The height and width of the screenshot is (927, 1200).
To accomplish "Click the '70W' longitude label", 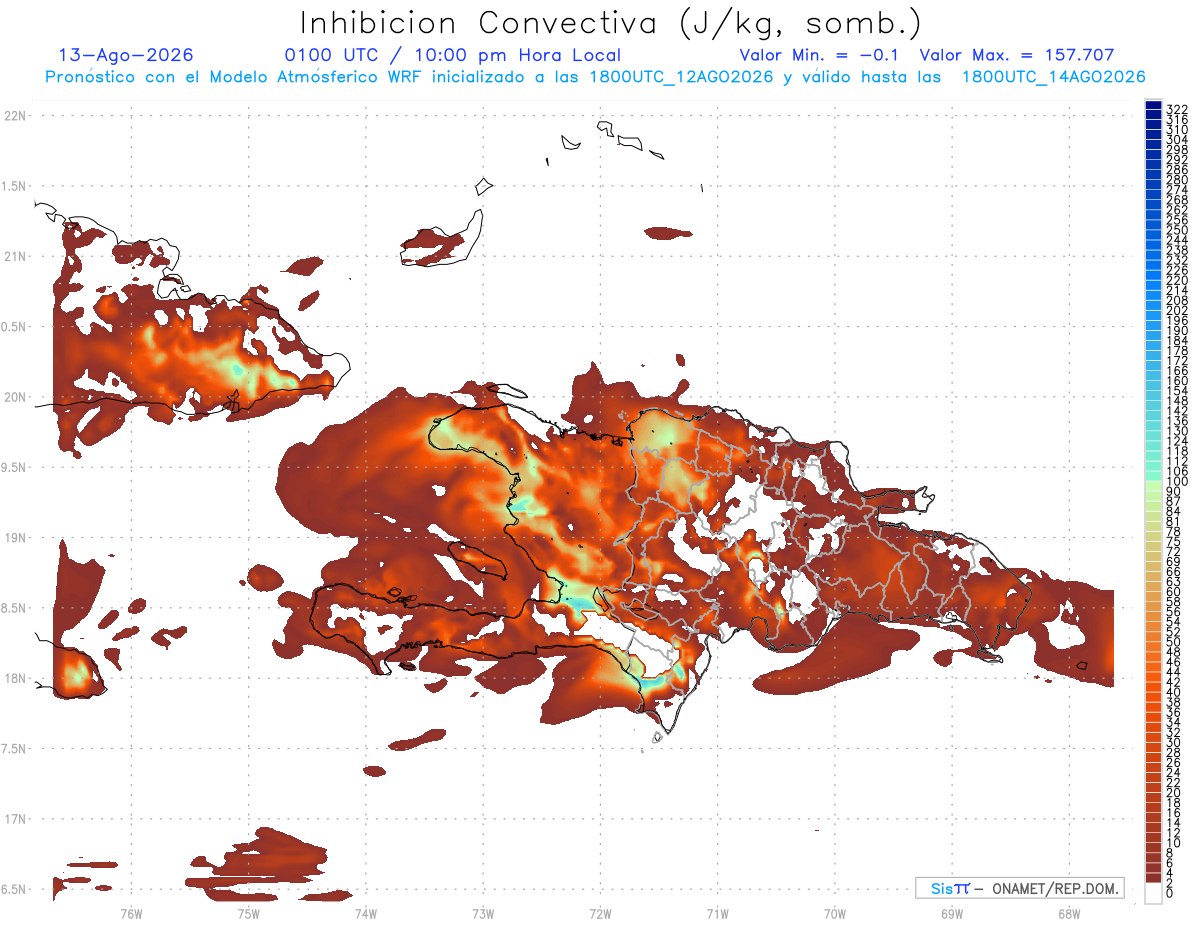I will click(835, 912).
